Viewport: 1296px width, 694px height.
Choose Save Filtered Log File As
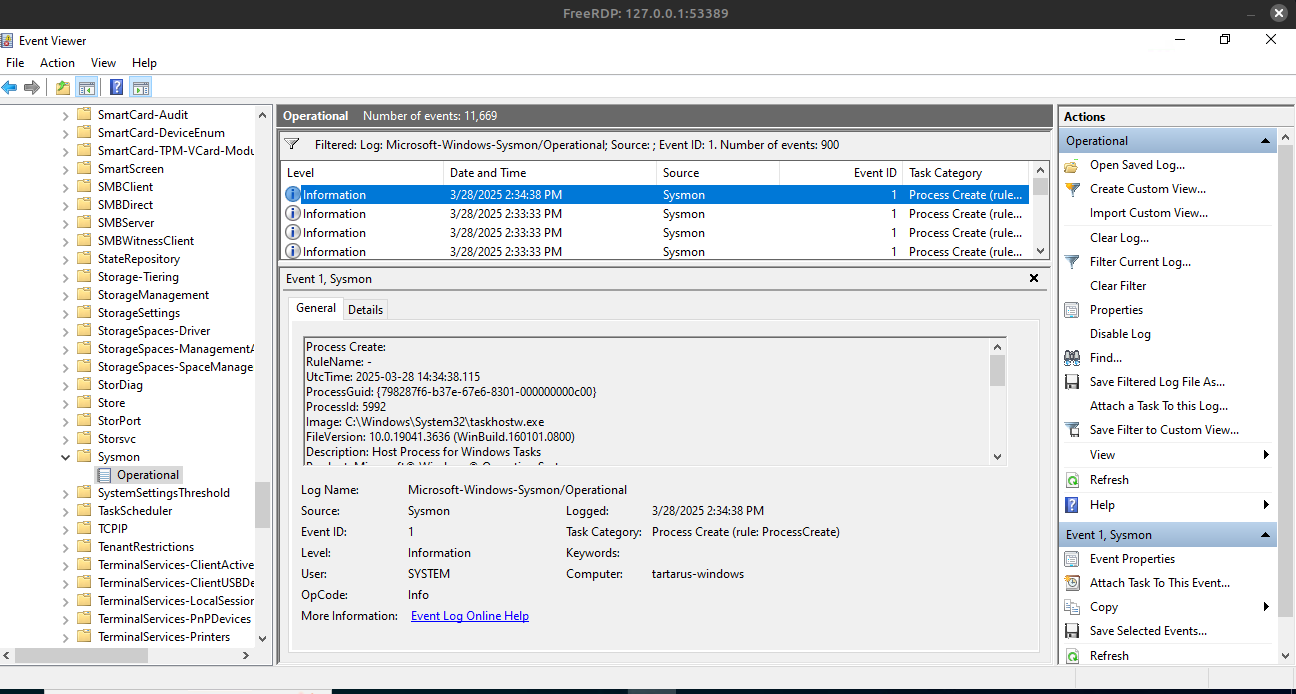1156,382
